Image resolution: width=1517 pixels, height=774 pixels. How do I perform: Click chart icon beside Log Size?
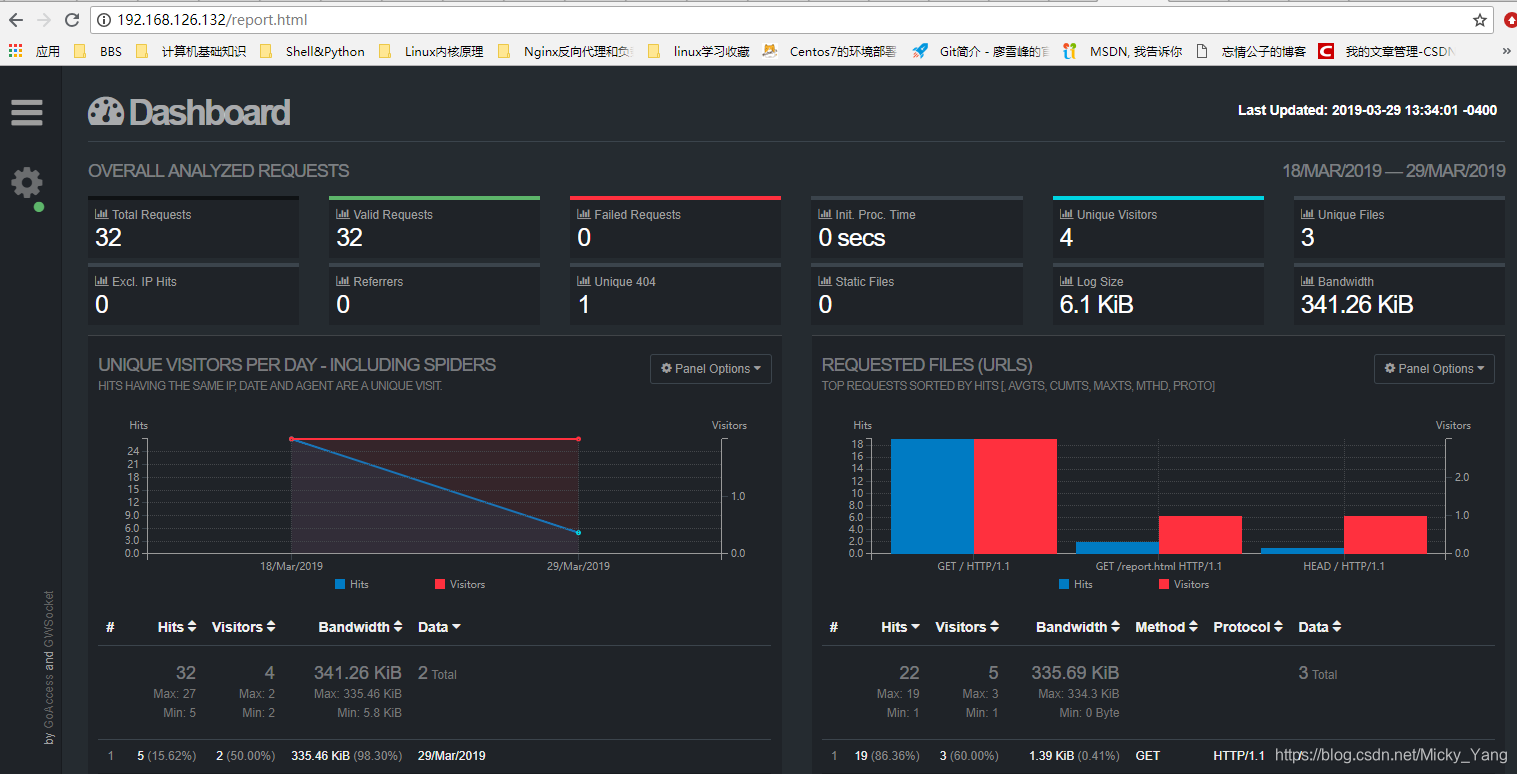[1066, 281]
